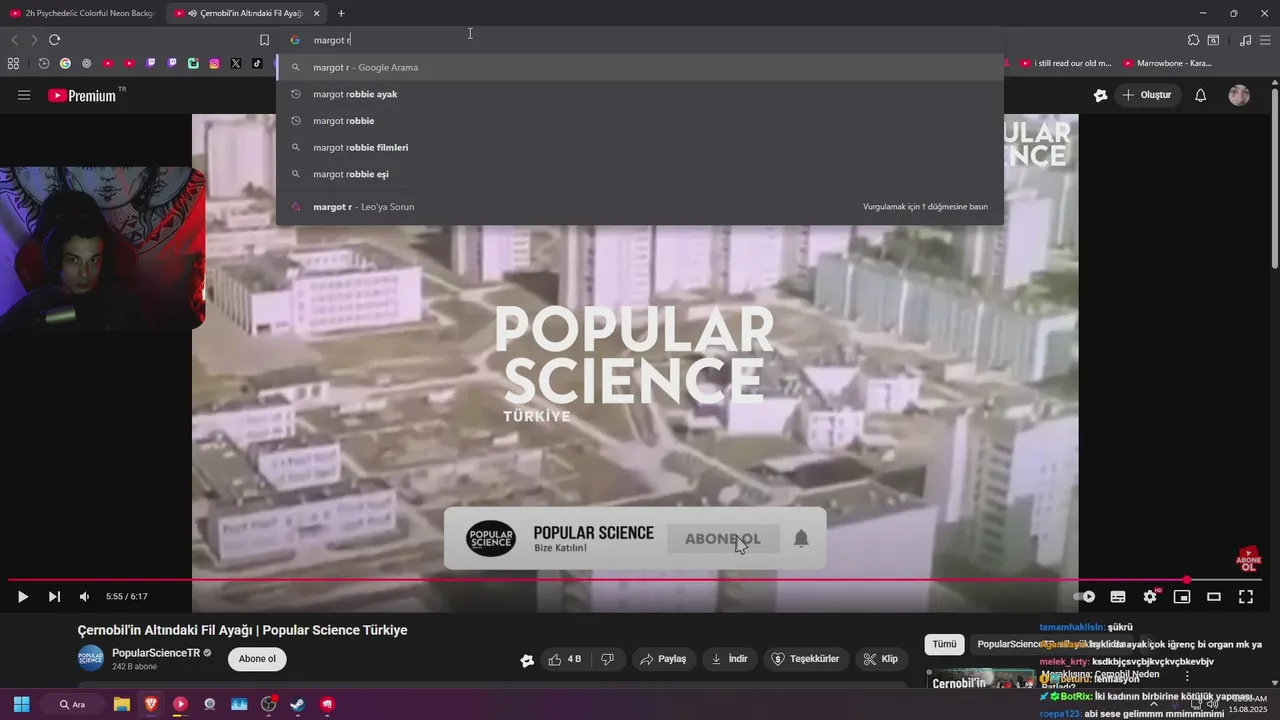Screen dimensions: 1280x720
Task: Open the browser history bookmark icon
Action: pos(44,63)
